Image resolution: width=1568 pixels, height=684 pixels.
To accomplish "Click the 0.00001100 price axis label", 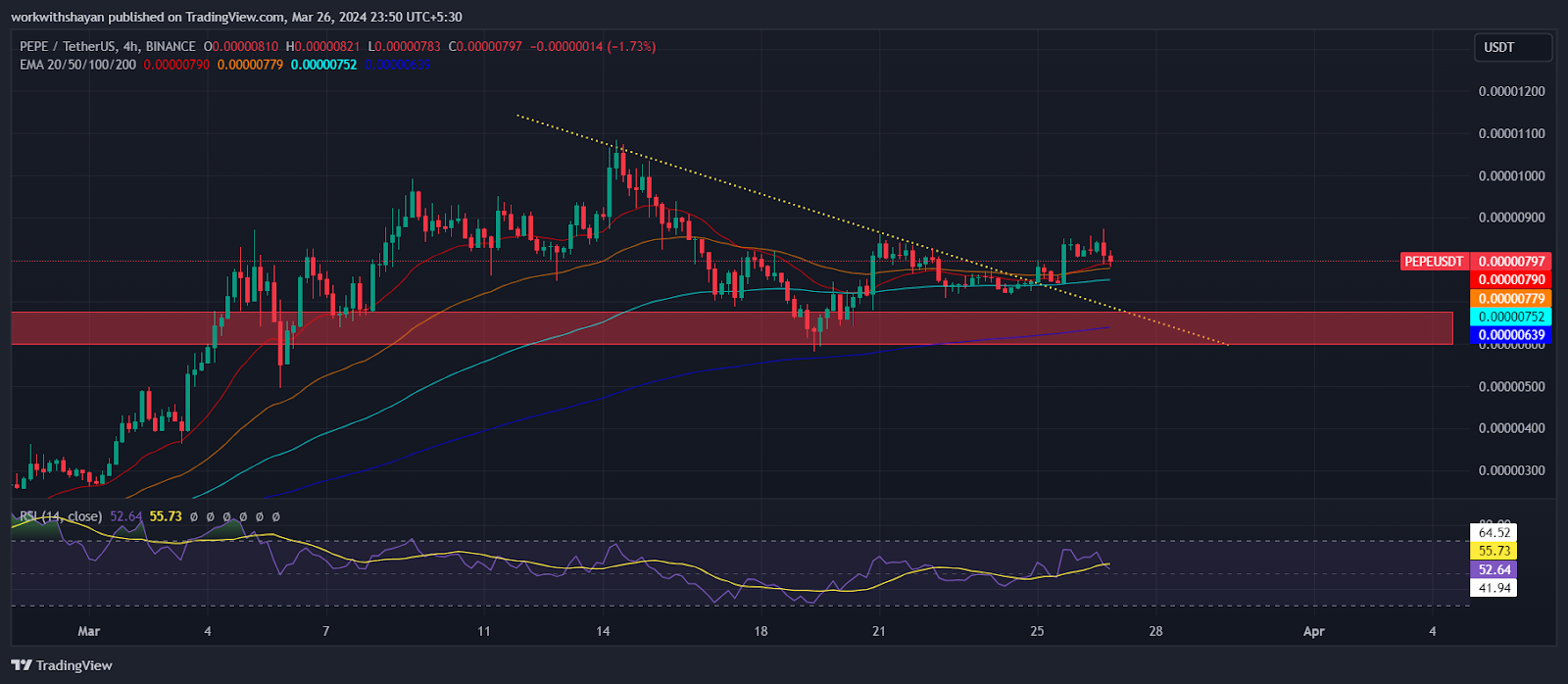I will click(x=1511, y=133).
